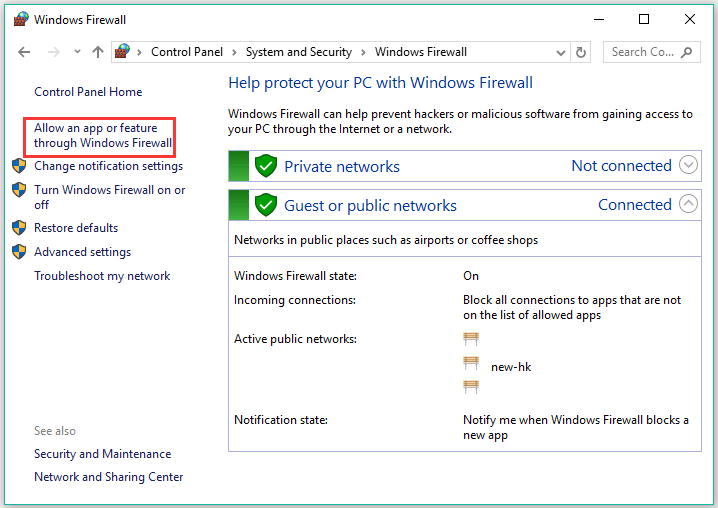Viewport: 718px width, 508px height.
Task: Click the shield icon beside Change notification settings
Action: pyautogui.click(x=19, y=166)
